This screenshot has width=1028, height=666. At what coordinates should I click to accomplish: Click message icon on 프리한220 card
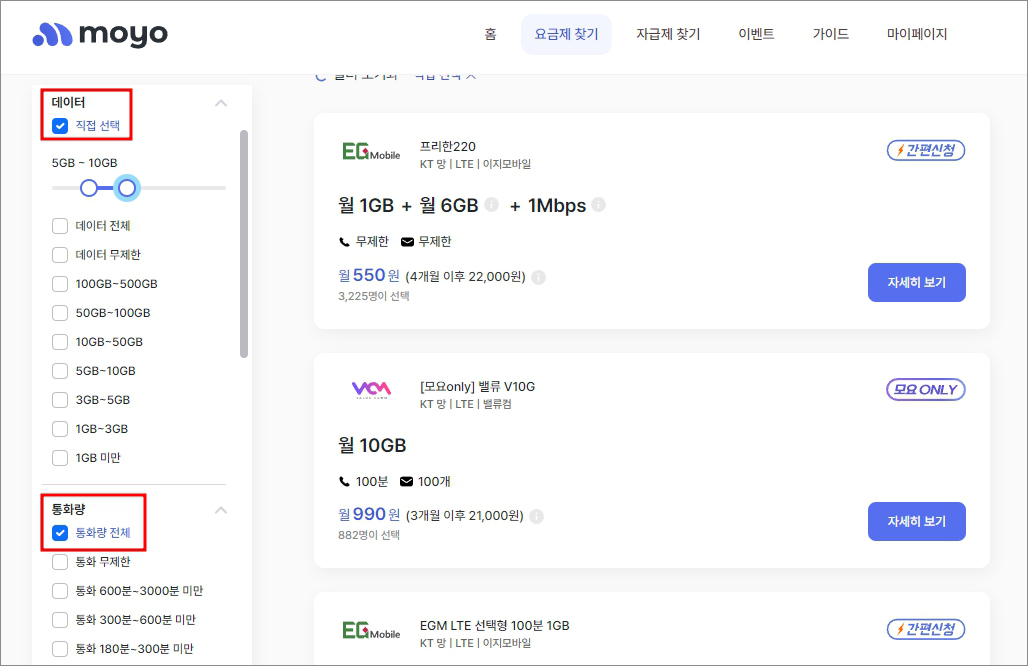407,242
